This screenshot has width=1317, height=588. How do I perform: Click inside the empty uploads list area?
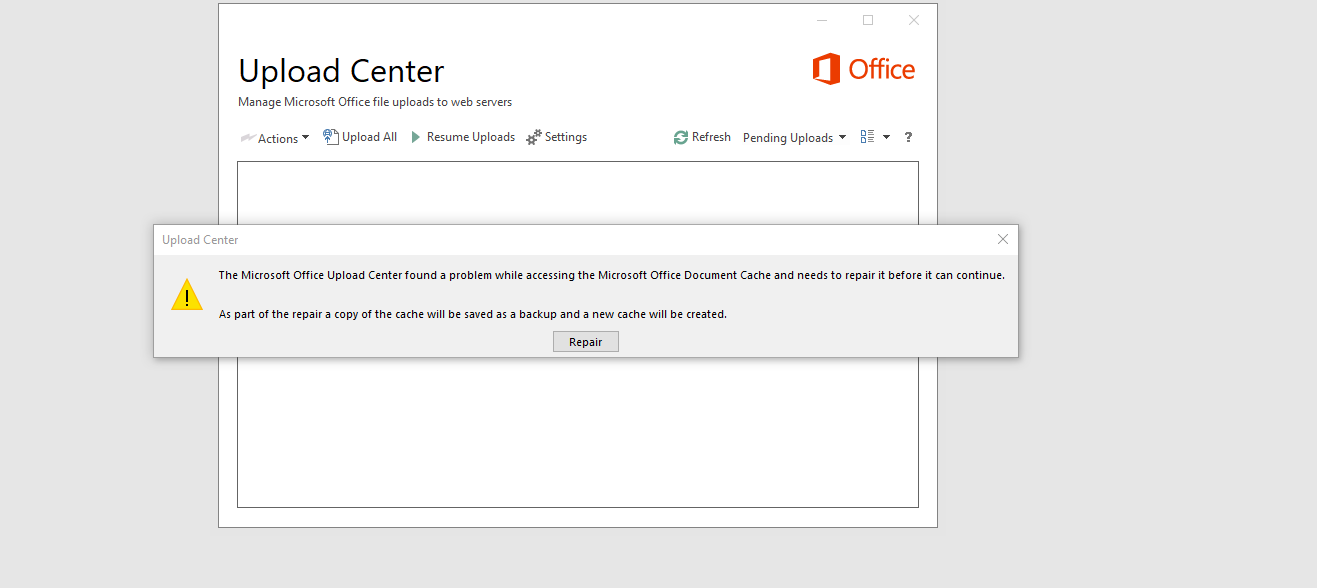578,430
